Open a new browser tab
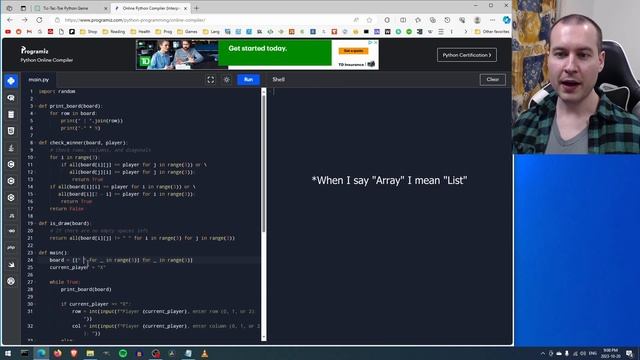Viewport: 640px width, 360px height. (196, 8)
